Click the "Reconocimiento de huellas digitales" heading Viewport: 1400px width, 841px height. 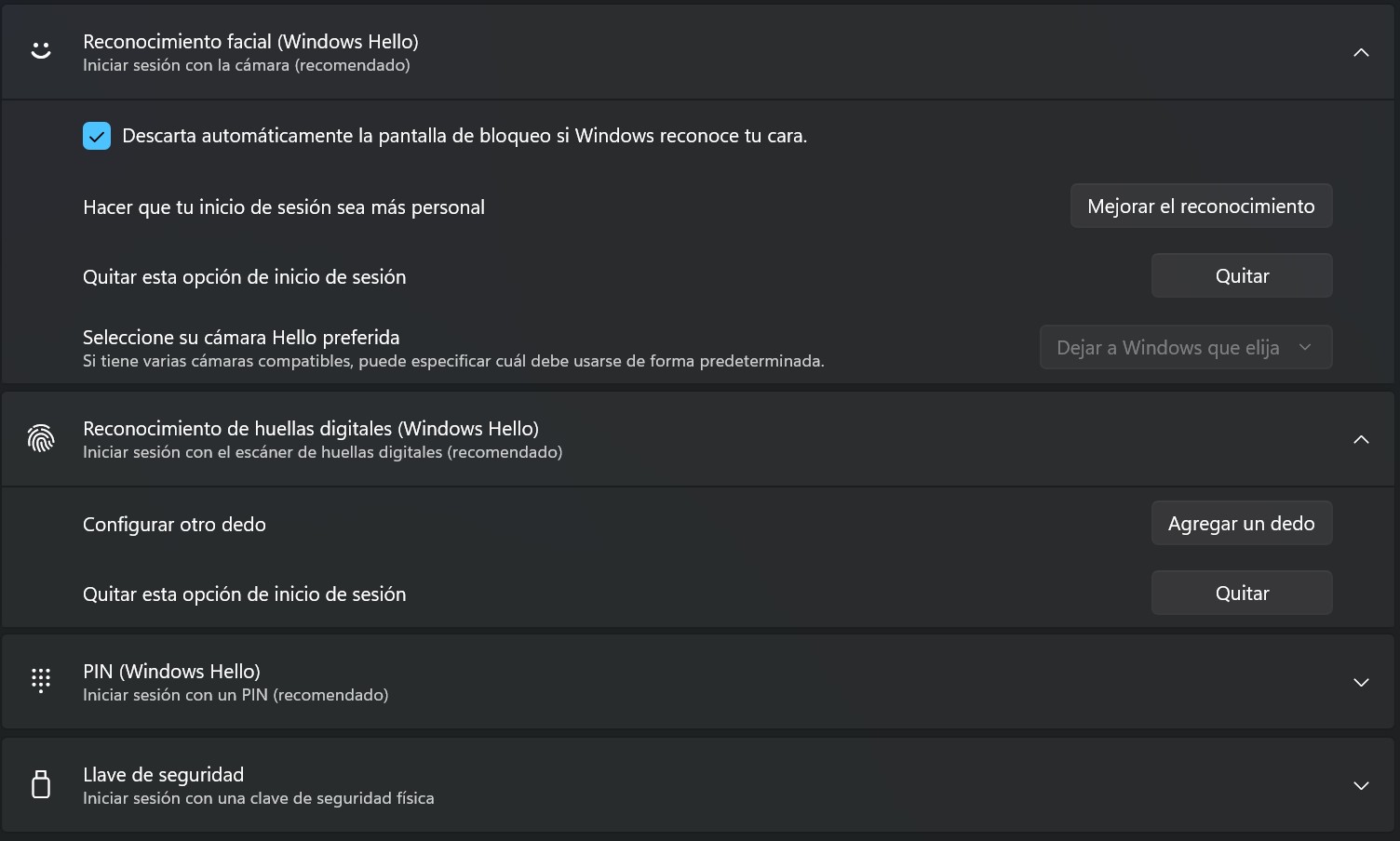coord(310,429)
